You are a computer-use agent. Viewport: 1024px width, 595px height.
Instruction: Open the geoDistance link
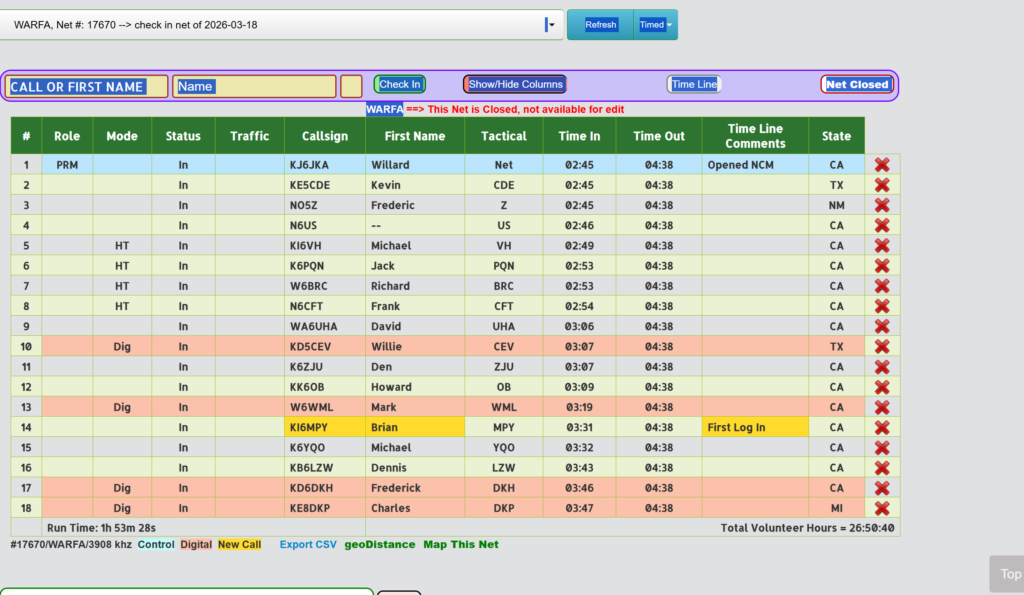[380, 545]
